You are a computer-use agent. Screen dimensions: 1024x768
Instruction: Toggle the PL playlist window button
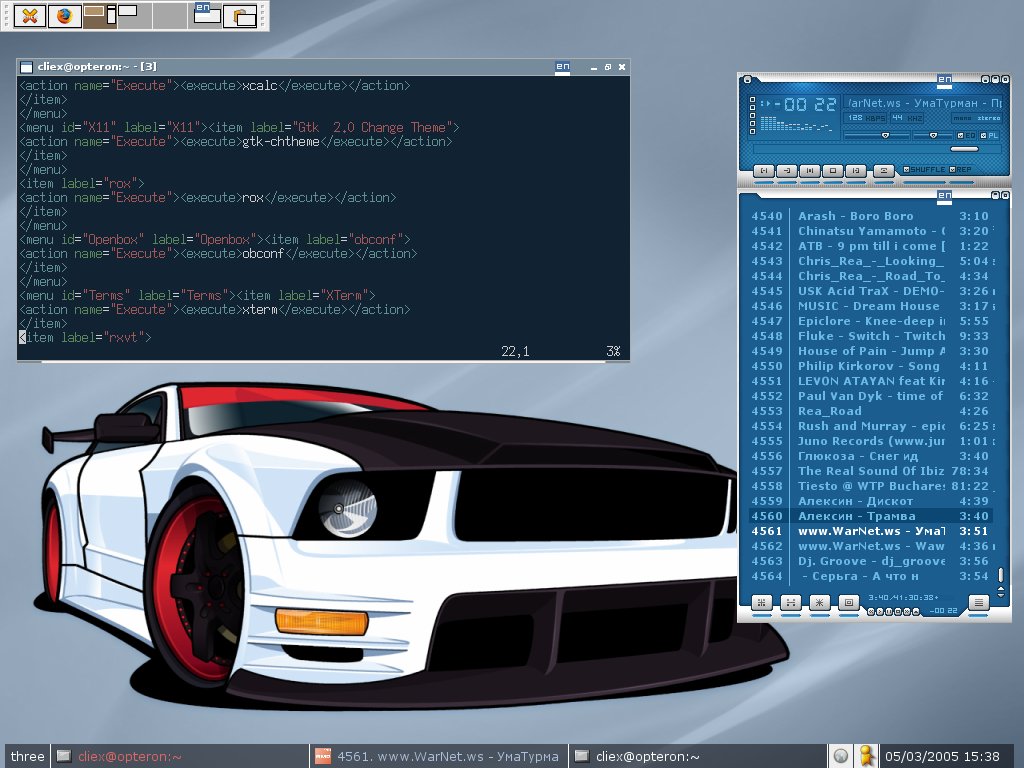coord(989,135)
